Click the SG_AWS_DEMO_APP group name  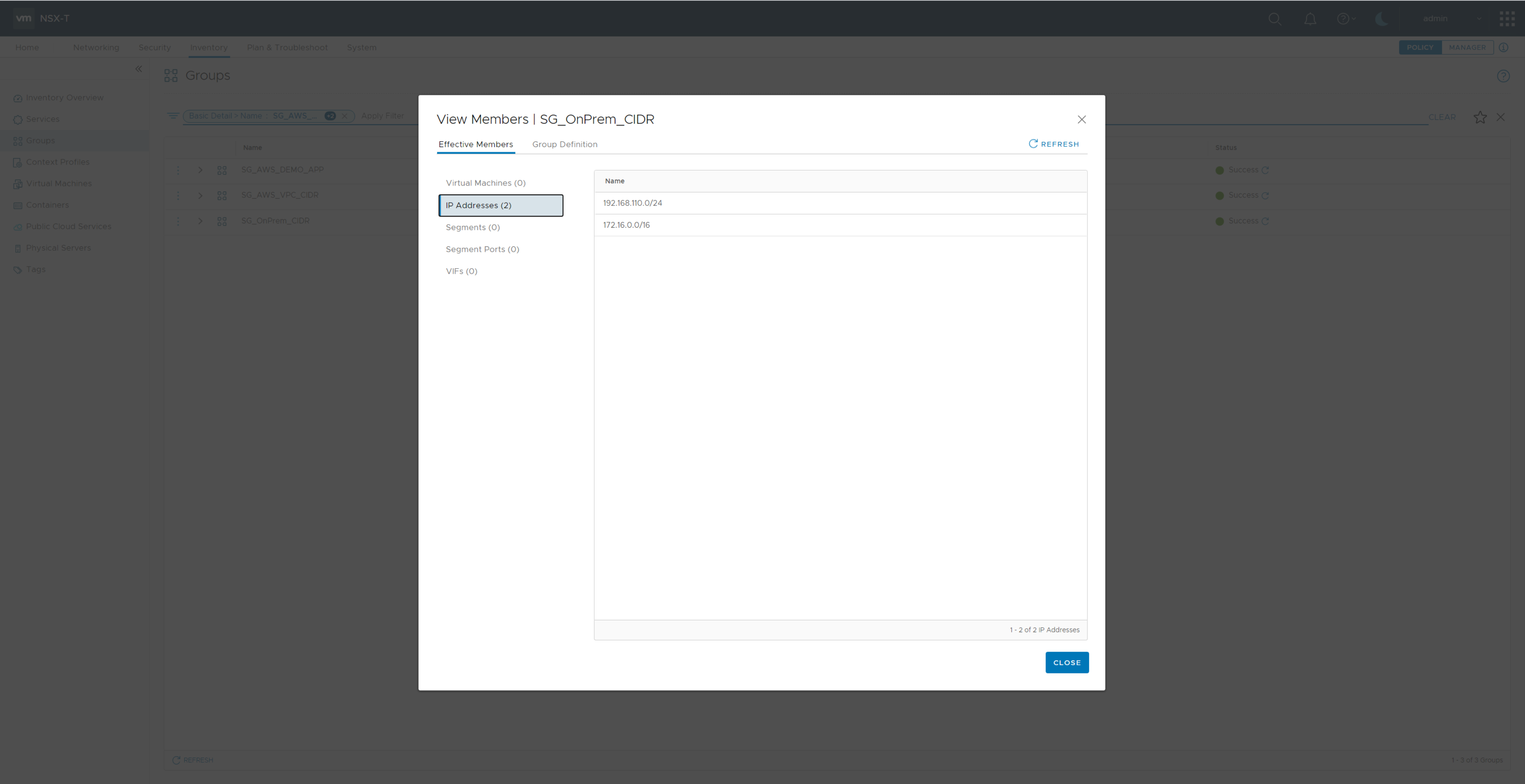(283, 170)
